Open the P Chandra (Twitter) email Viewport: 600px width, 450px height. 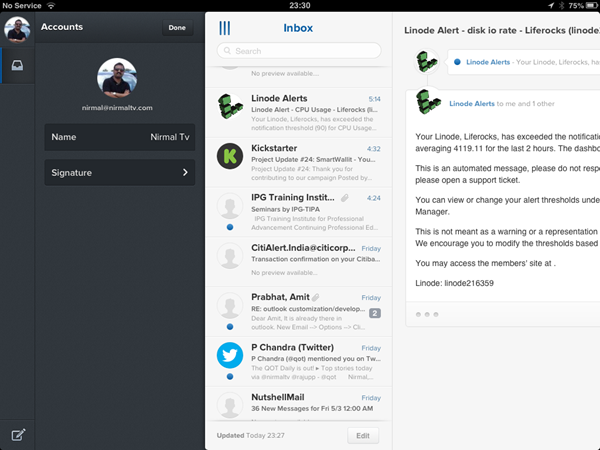[299, 362]
